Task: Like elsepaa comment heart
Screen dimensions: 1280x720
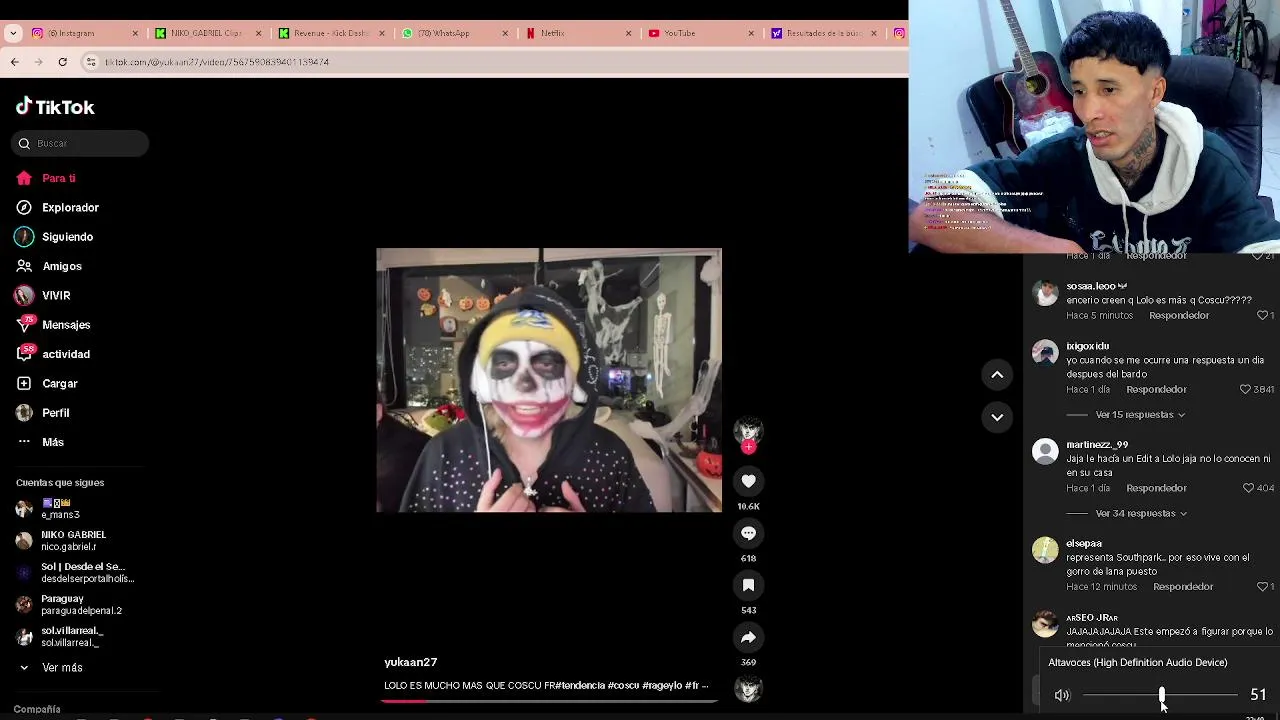Action: (x=1262, y=586)
